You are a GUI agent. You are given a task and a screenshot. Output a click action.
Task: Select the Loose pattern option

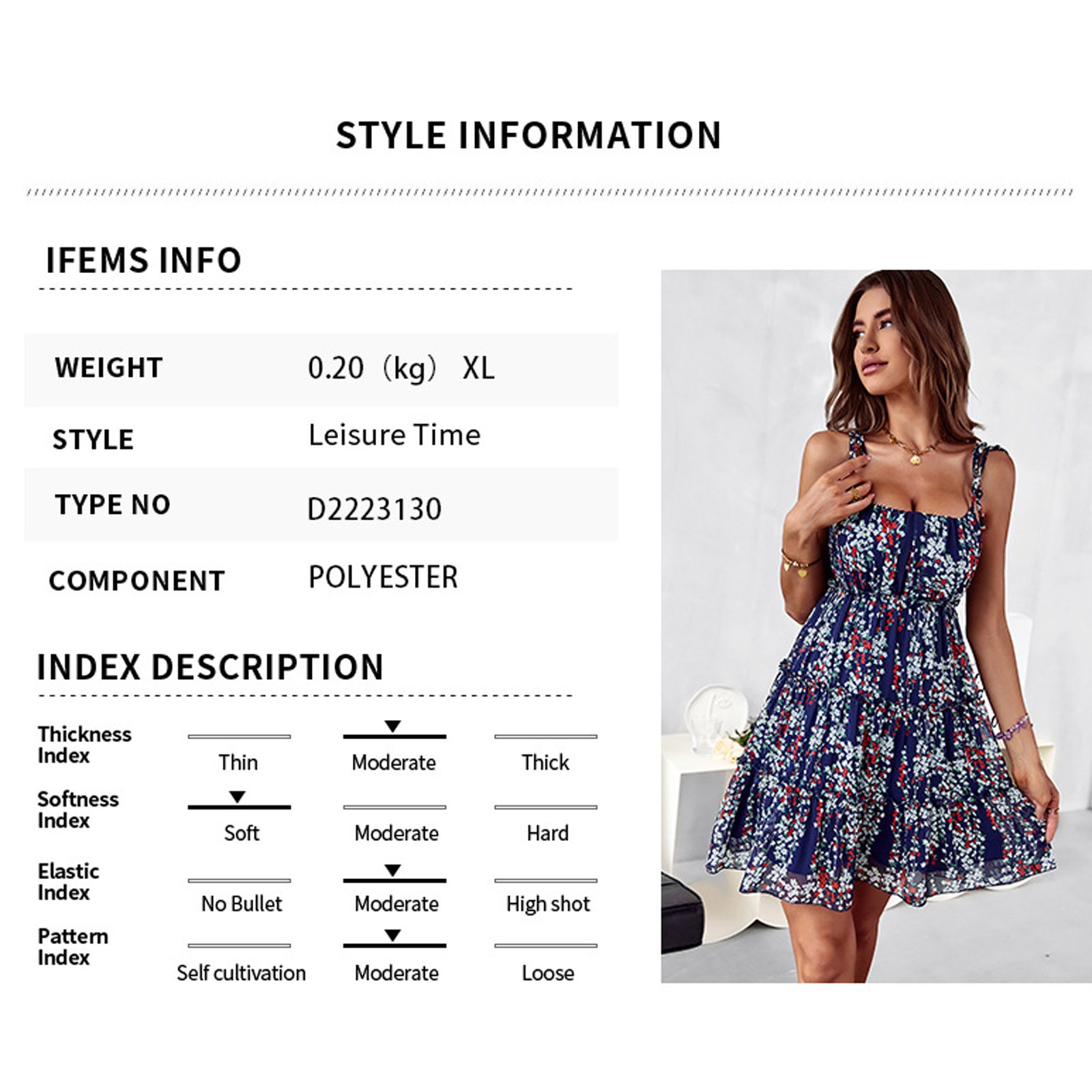[x=548, y=973]
